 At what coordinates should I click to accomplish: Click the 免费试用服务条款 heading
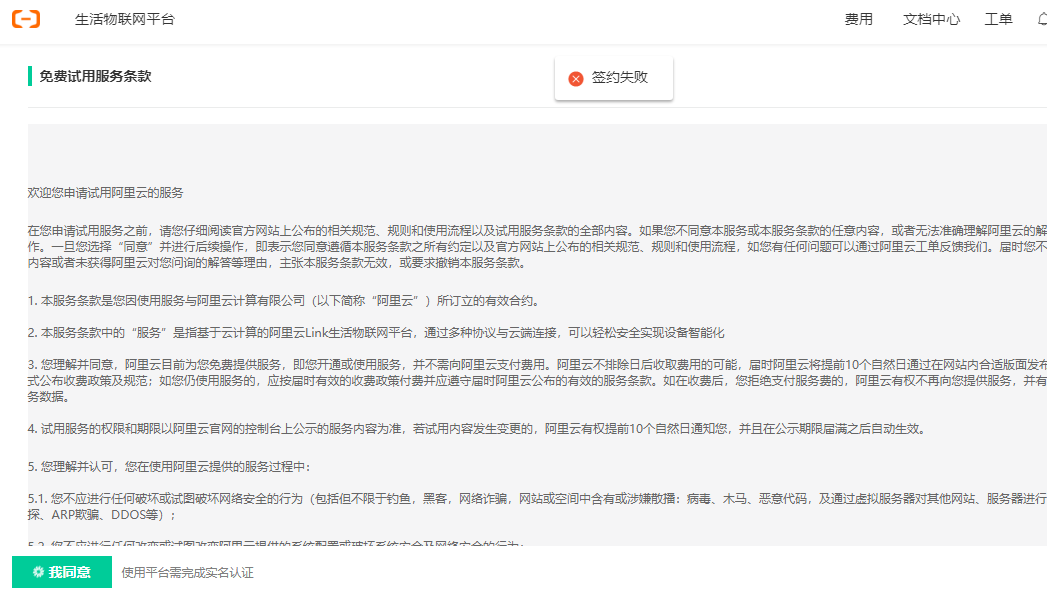[95, 76]
